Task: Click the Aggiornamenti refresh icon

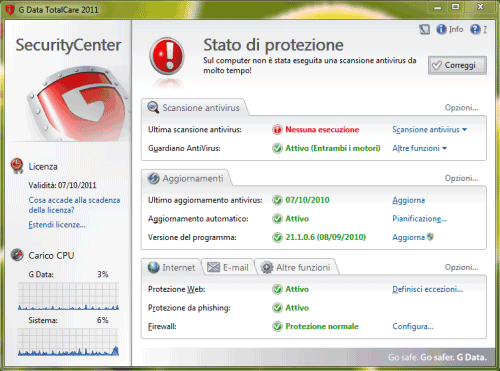Action: [x=153, y=178]
